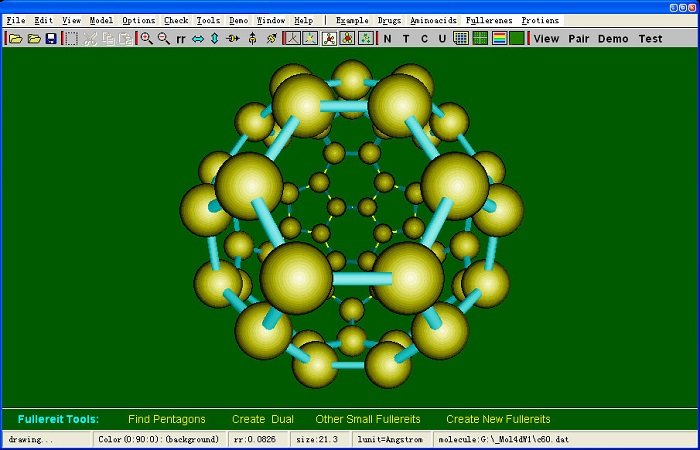This screenshot has height=450, width=700.
Task: Toggle the N toolbar button
Action: click(388, 39)
